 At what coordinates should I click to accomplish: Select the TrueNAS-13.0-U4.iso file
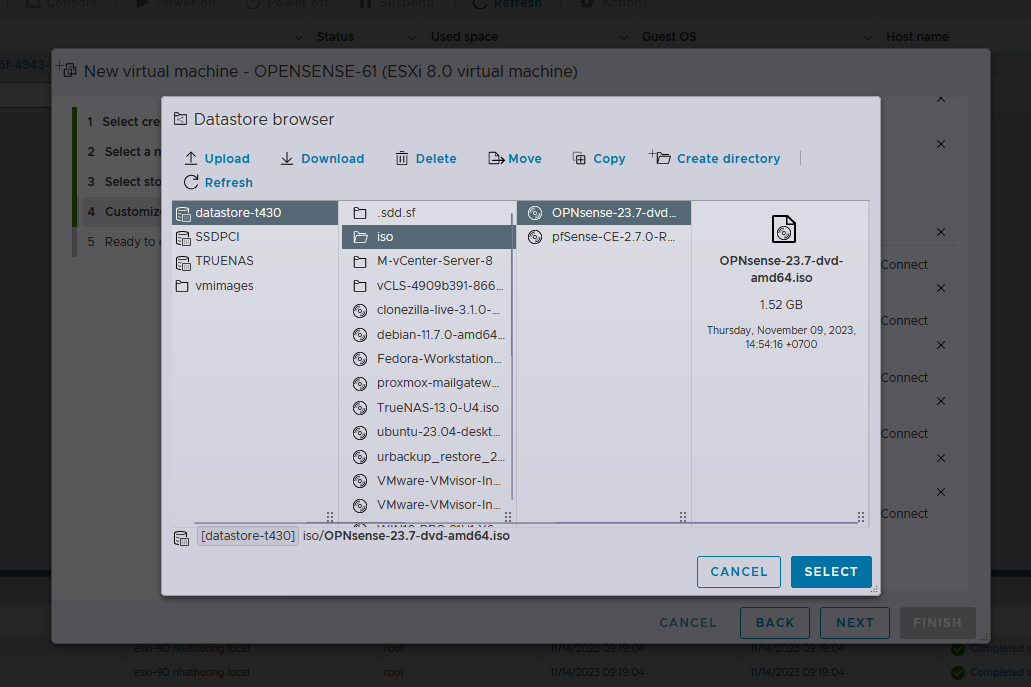pos(437,408)
